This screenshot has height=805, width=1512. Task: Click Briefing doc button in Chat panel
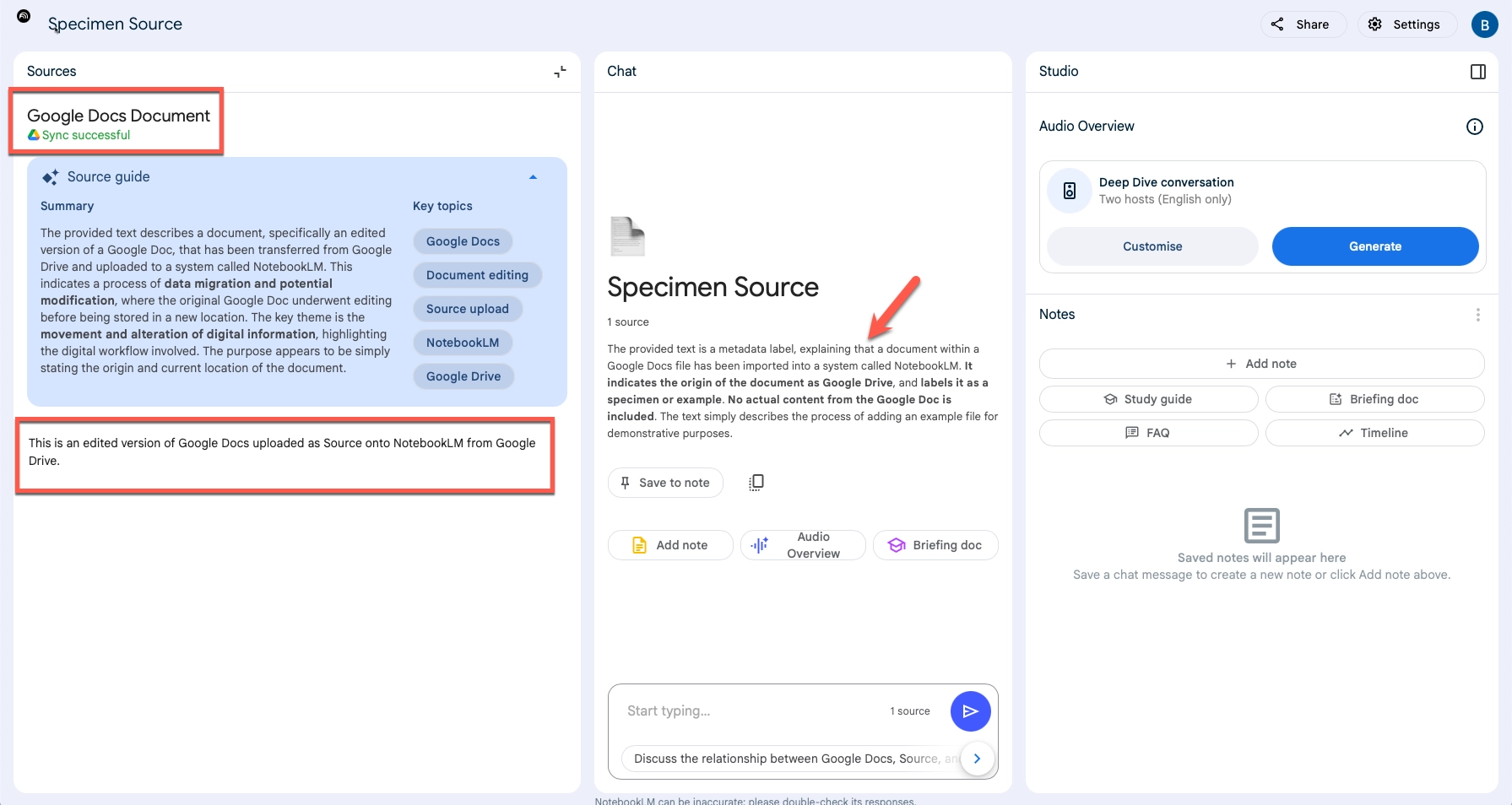[935, 545]
